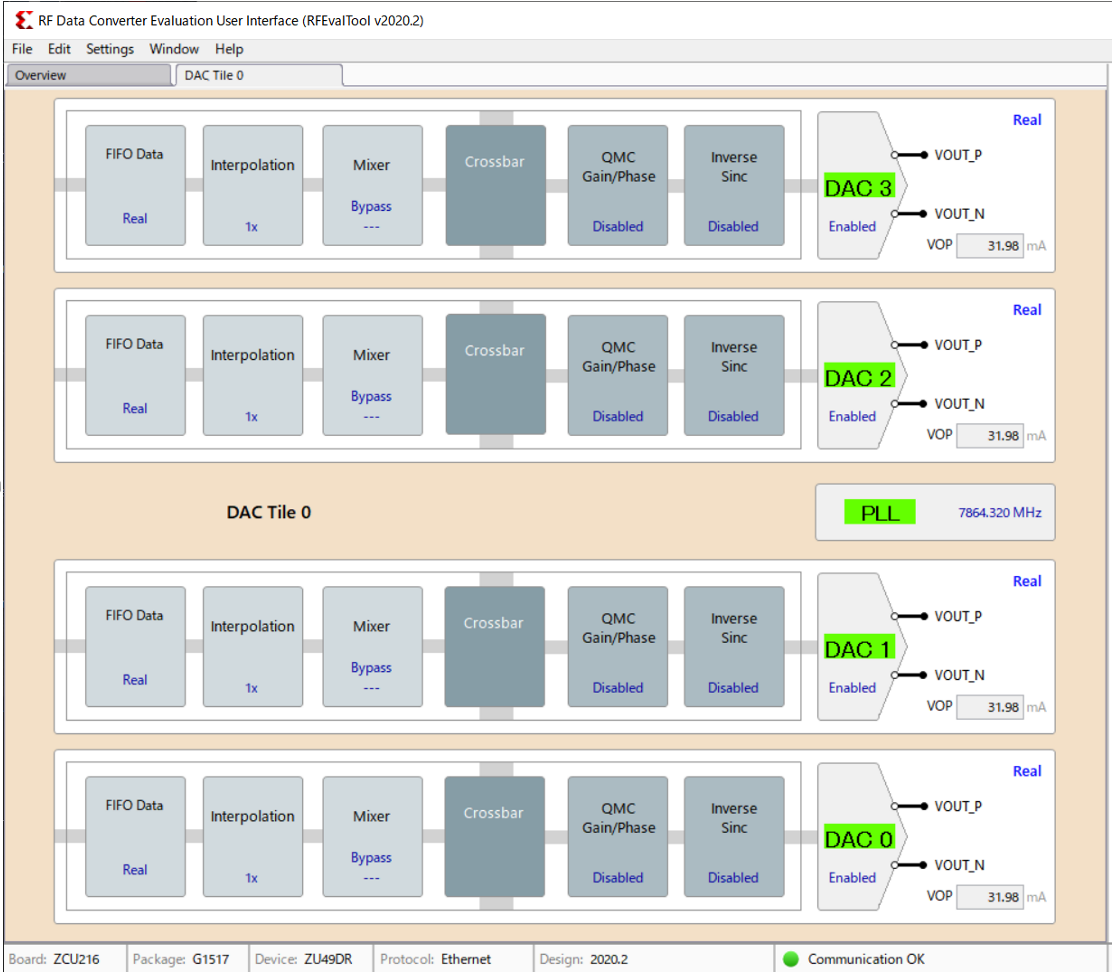Click the green DAC 1 label
The image size is (1112, 972).
click(x=859, y=649)
